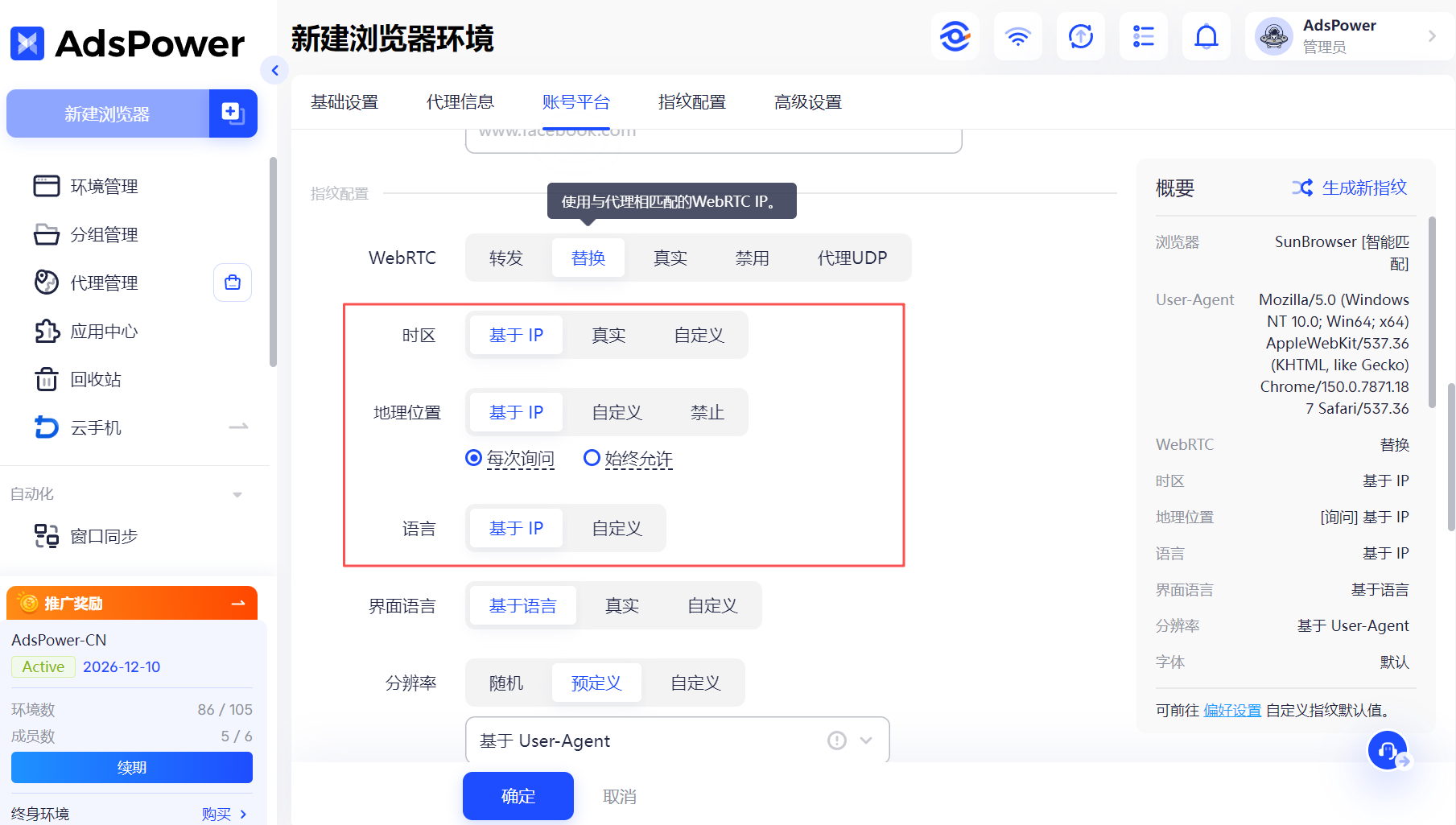Click the 确定 button
Viewport: 1456px width, 825px height.
click(x=518, y=796)
